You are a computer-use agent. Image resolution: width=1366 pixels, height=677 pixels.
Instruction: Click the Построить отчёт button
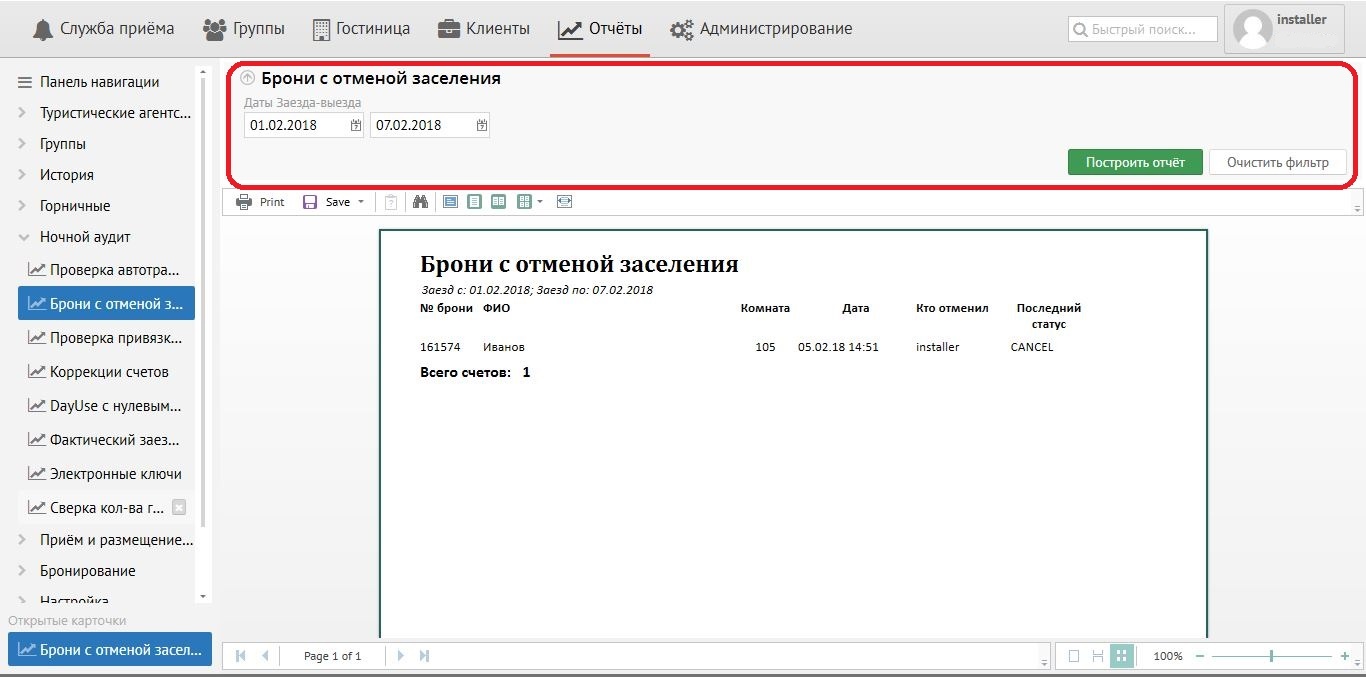tap(1135, 162)
